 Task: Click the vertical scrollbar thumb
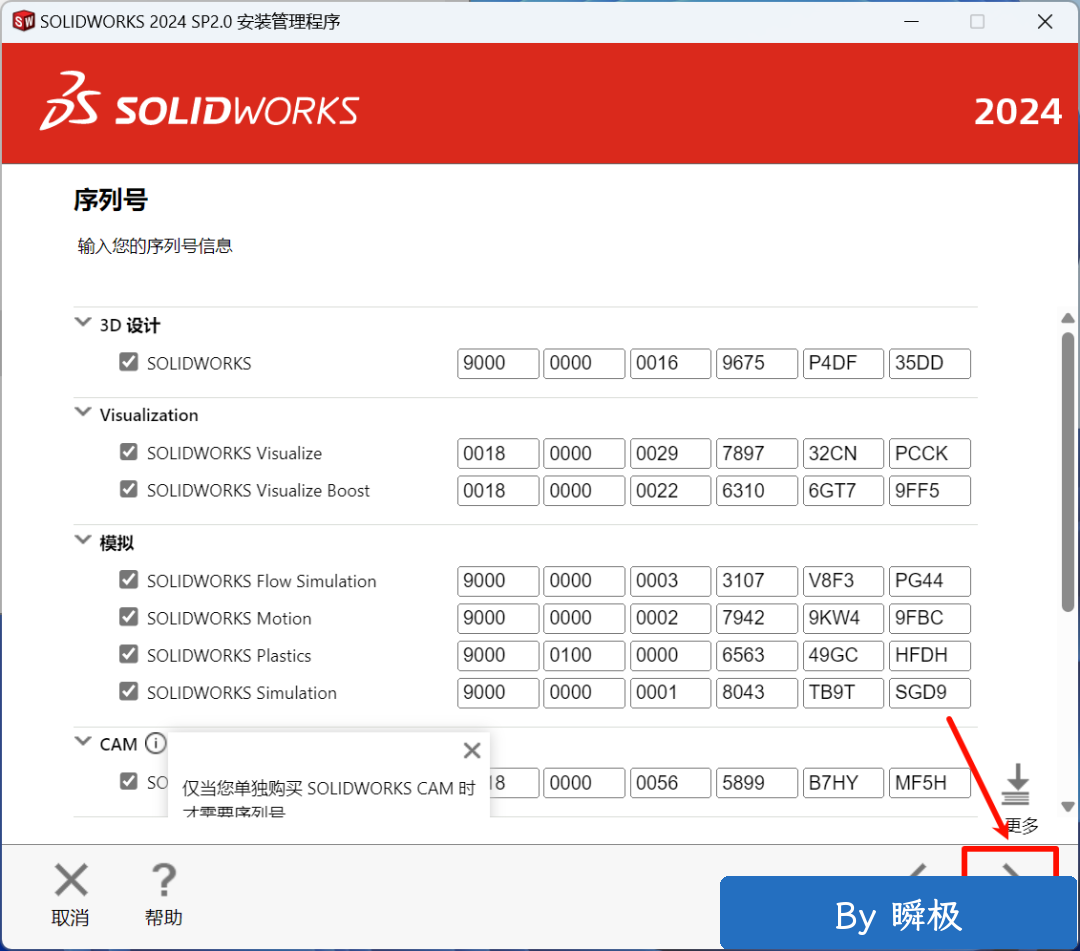[x=1067, y=470]
